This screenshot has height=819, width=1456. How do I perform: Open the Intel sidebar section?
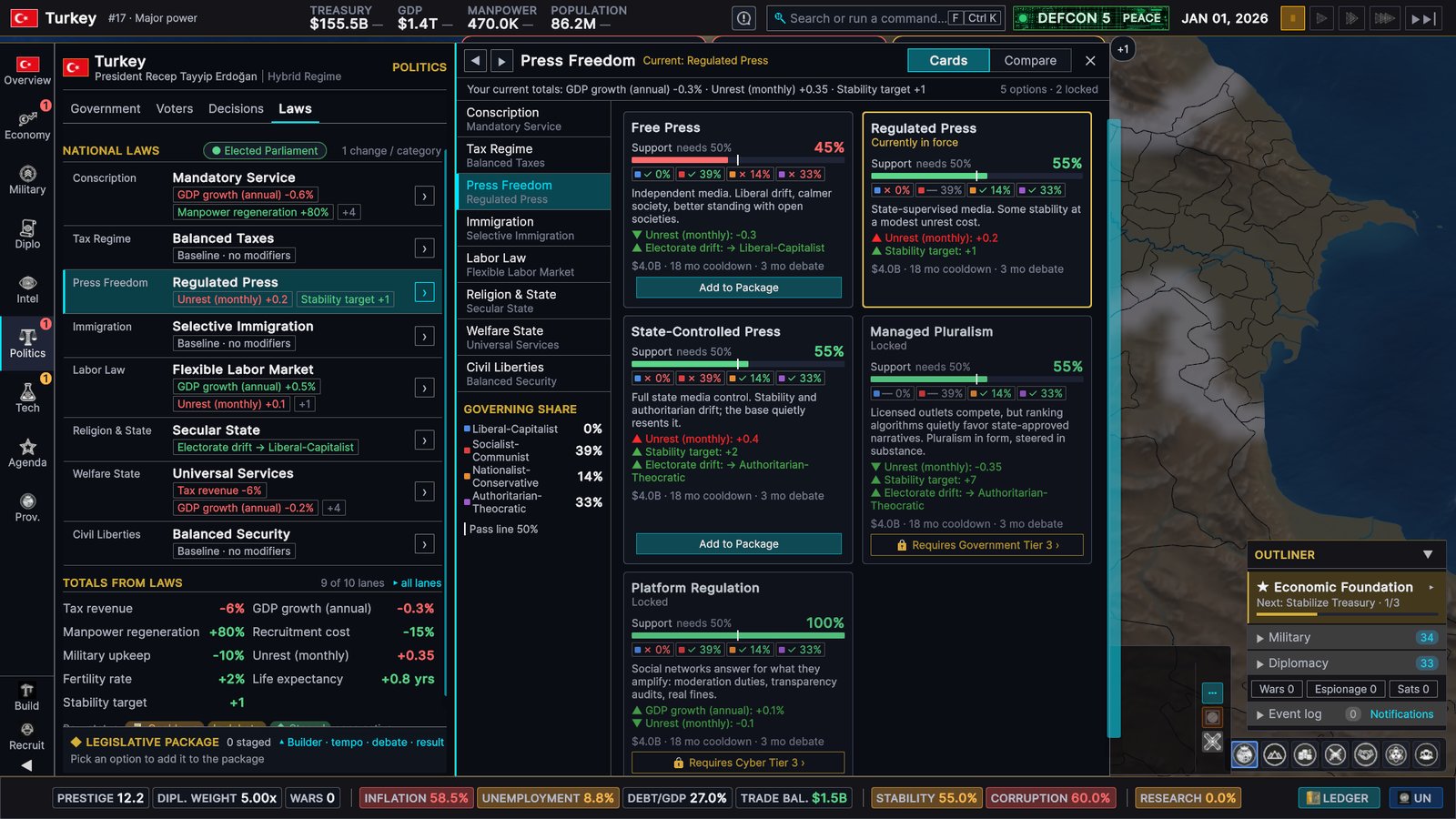pyautogui.click(x=27, y=289)
